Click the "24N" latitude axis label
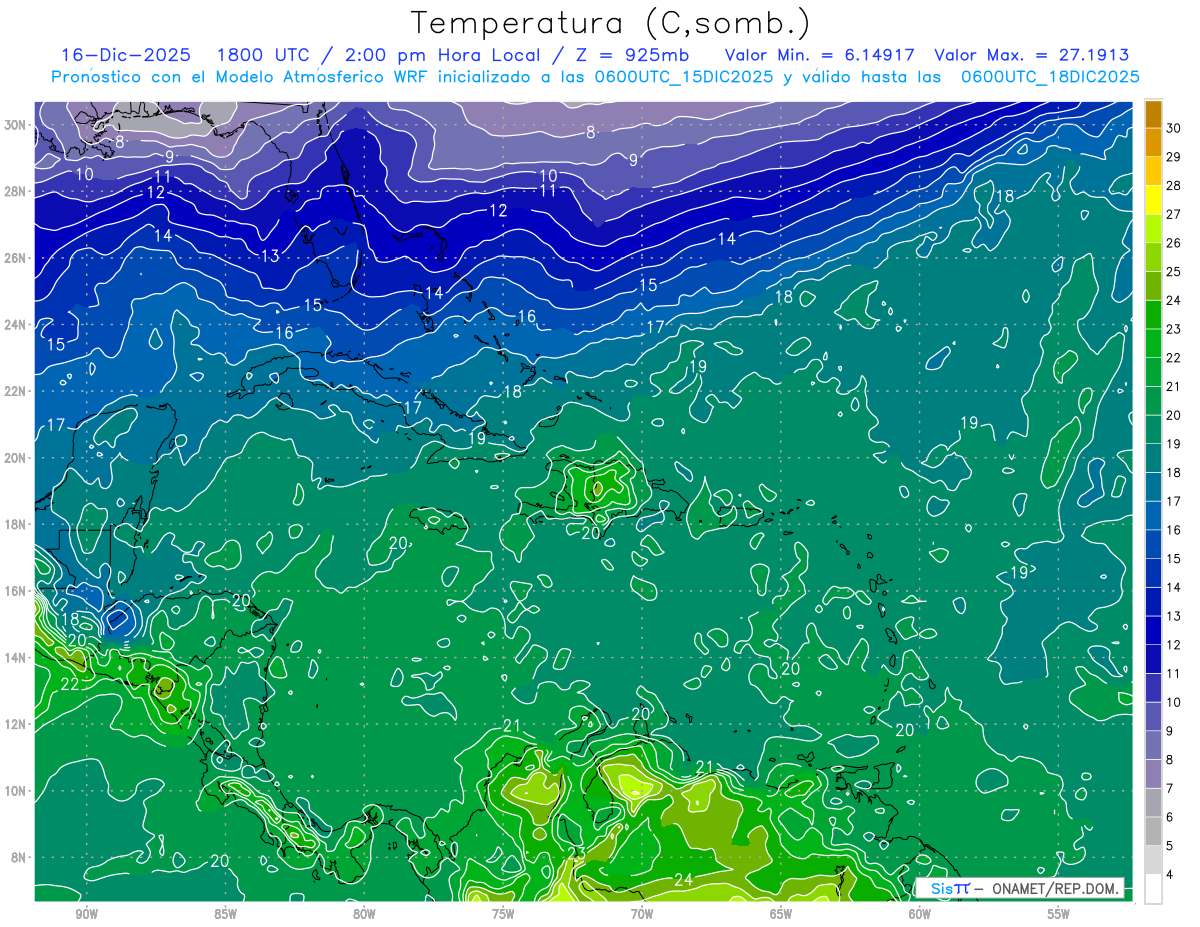 coord(17,324)
